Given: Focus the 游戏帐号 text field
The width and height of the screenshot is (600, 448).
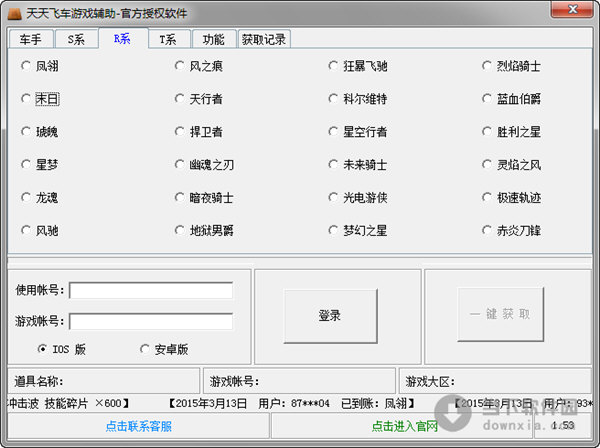Looking at the screenshot, I should [150, 321].
